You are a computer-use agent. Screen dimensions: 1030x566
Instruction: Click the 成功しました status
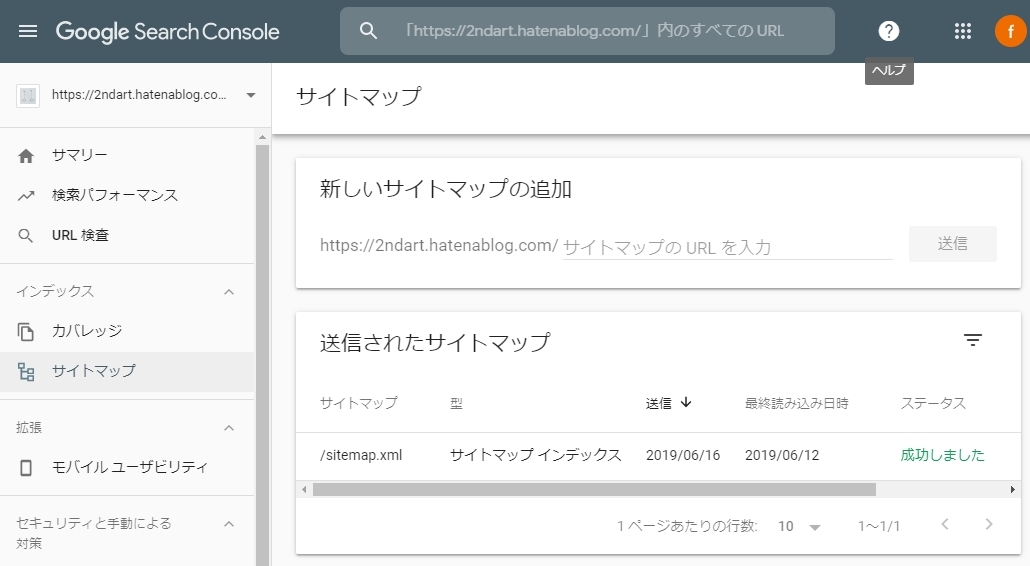click(x=942, y=455)
